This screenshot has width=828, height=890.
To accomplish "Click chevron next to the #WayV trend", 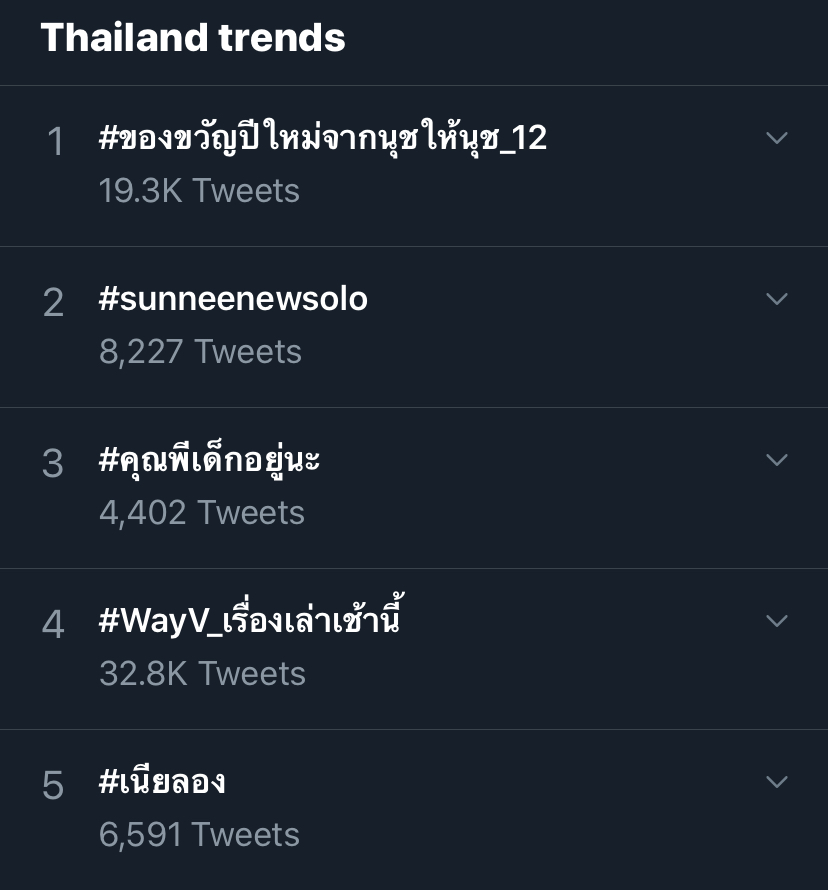I will (777, 621).
